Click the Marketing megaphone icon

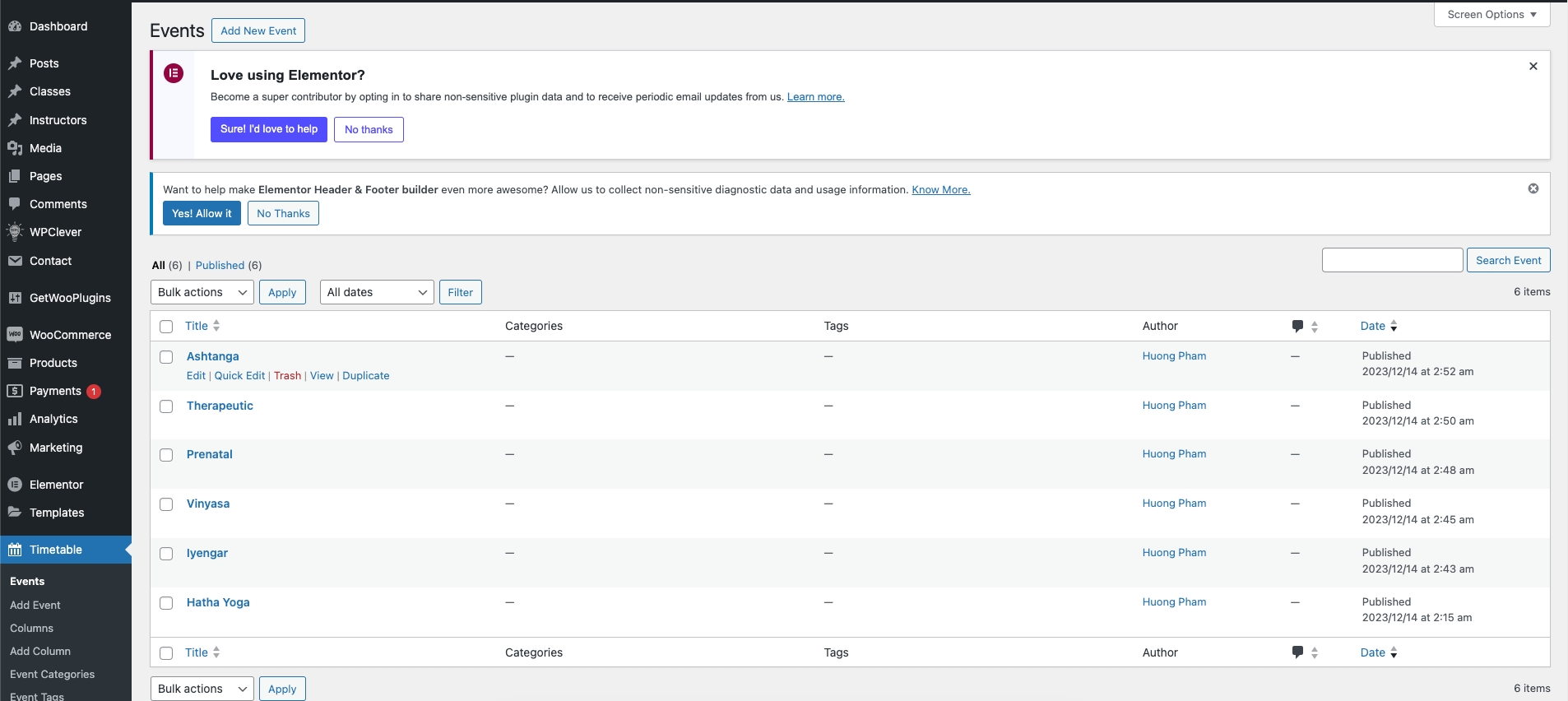(15, 448)
